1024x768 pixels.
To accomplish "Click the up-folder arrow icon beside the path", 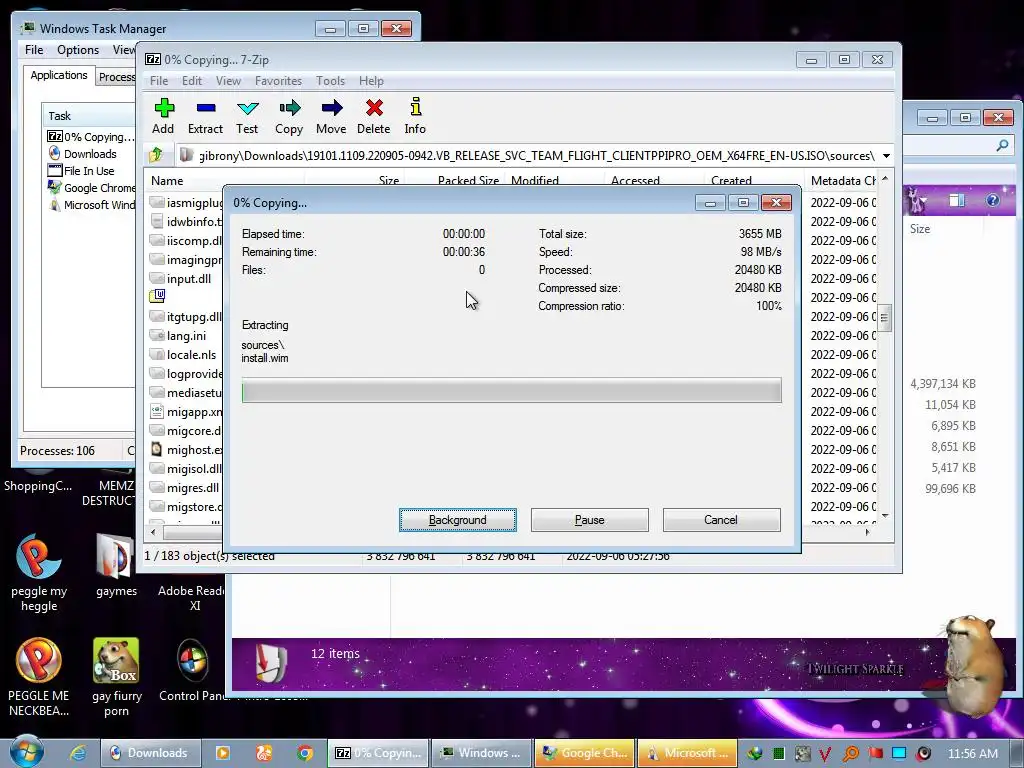I will [x=156, y=155].
